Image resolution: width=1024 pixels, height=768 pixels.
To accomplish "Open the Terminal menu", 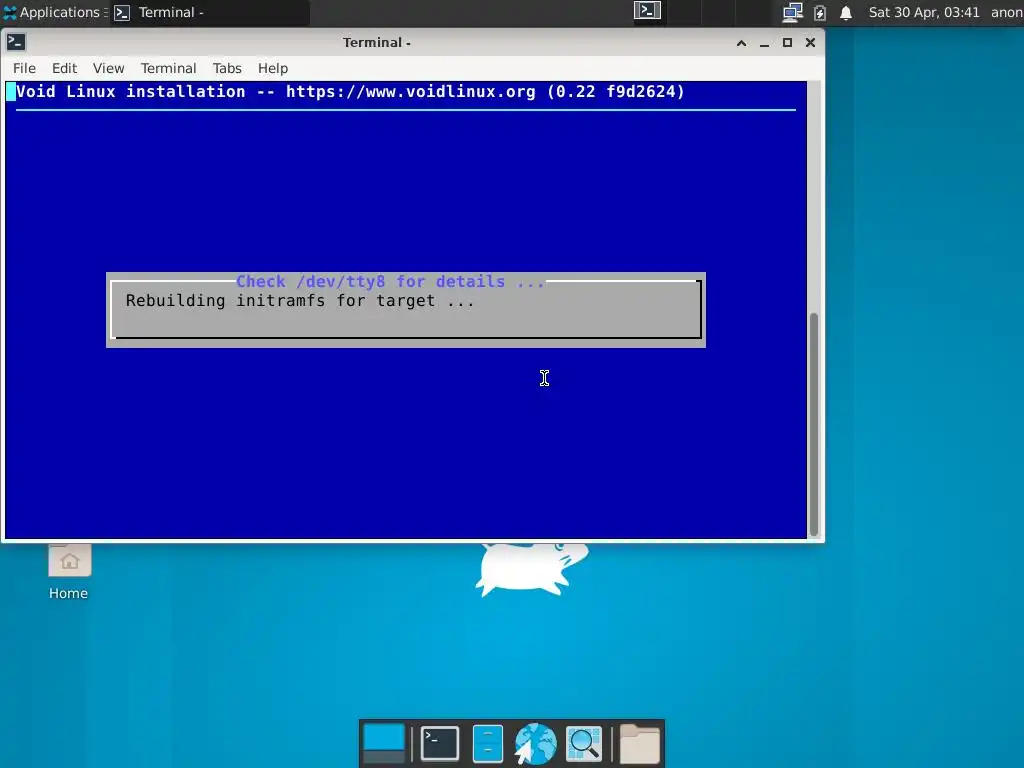I will coord(168,68).
